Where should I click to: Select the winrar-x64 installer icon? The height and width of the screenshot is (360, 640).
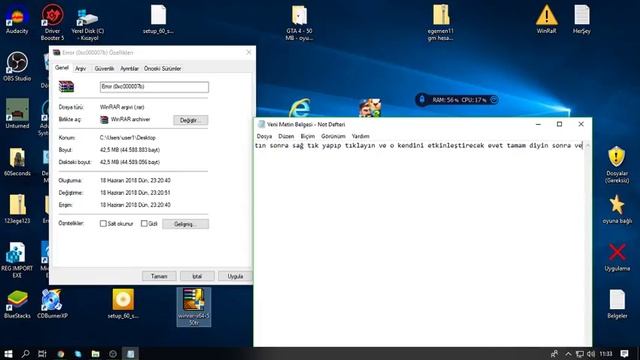tap(194, 307)
